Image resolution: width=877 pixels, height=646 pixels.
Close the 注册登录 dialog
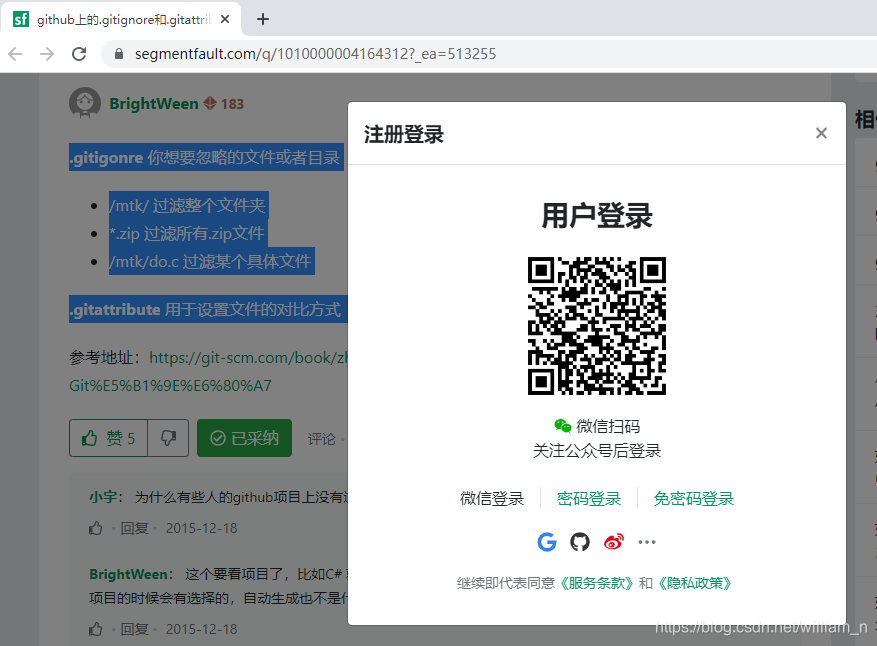coord(821,133)
